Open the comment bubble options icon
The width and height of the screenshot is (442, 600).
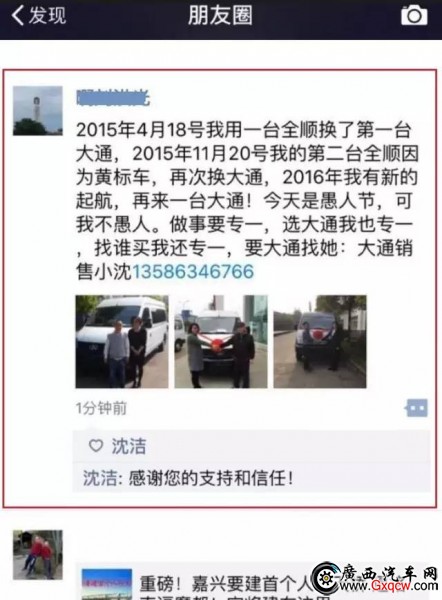(416, 408)
